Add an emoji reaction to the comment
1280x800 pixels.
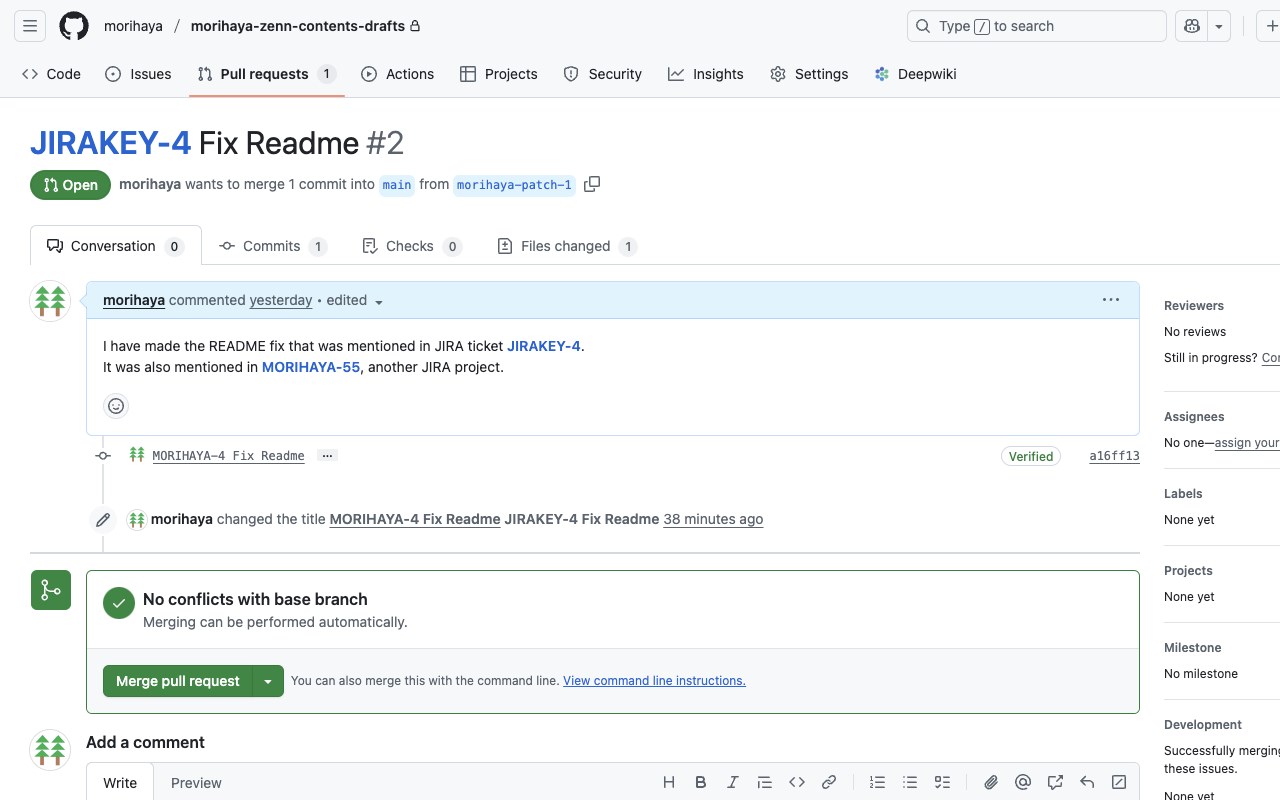pyautogui.click(x=116, y=406)
